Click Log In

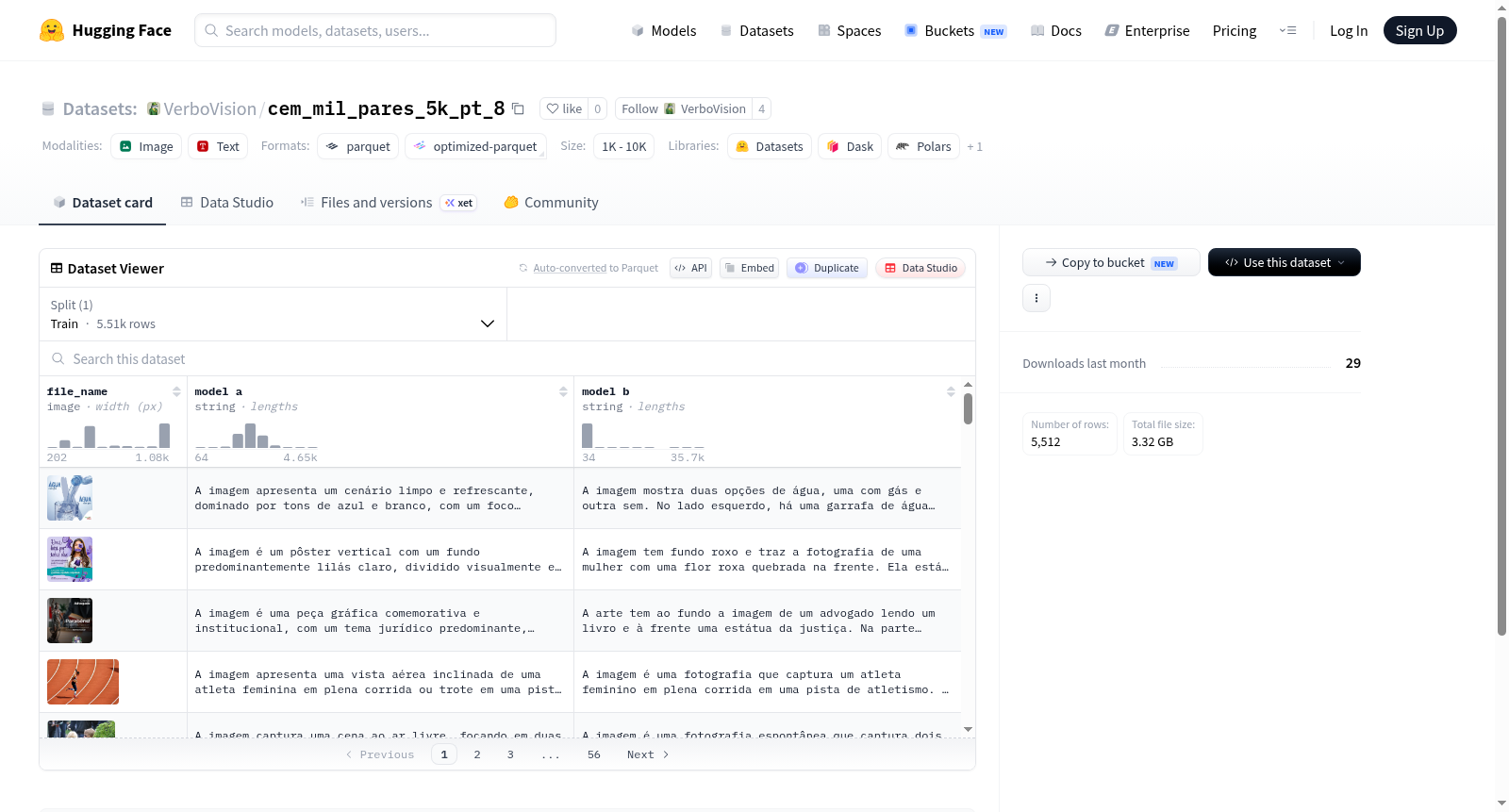(x=1348, y=31)
